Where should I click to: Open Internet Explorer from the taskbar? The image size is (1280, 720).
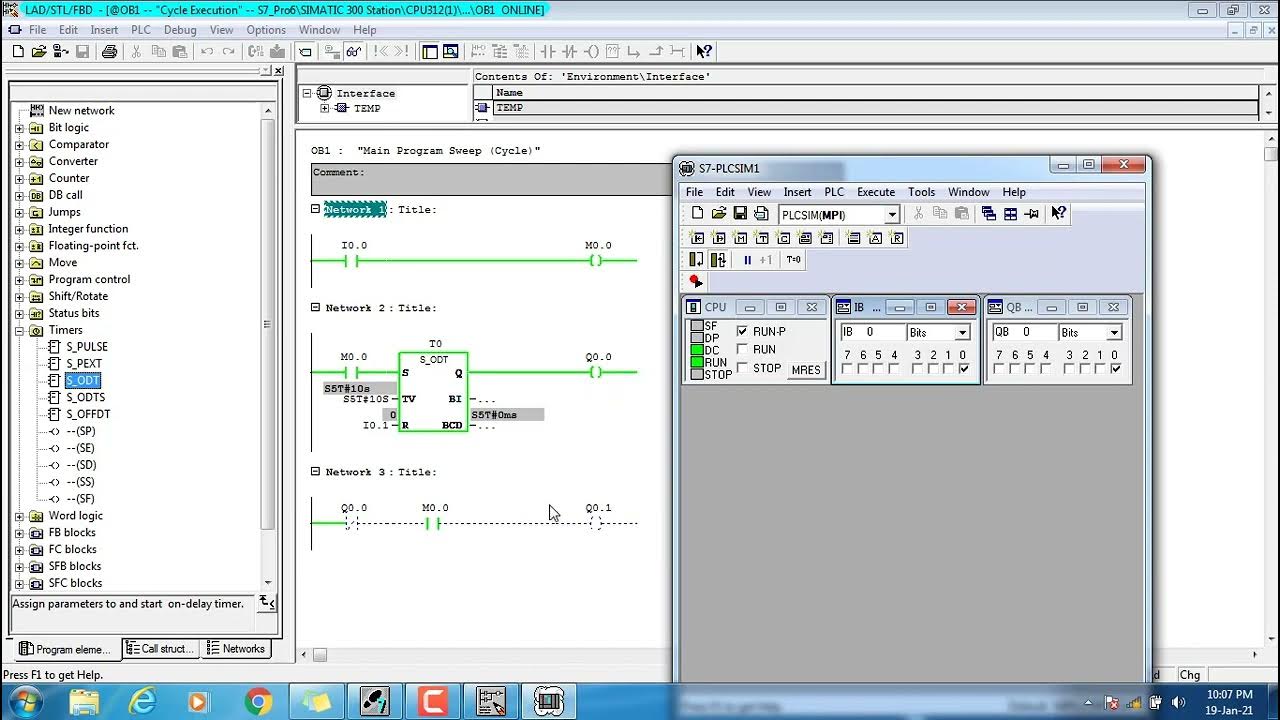(x=142, y=702)
